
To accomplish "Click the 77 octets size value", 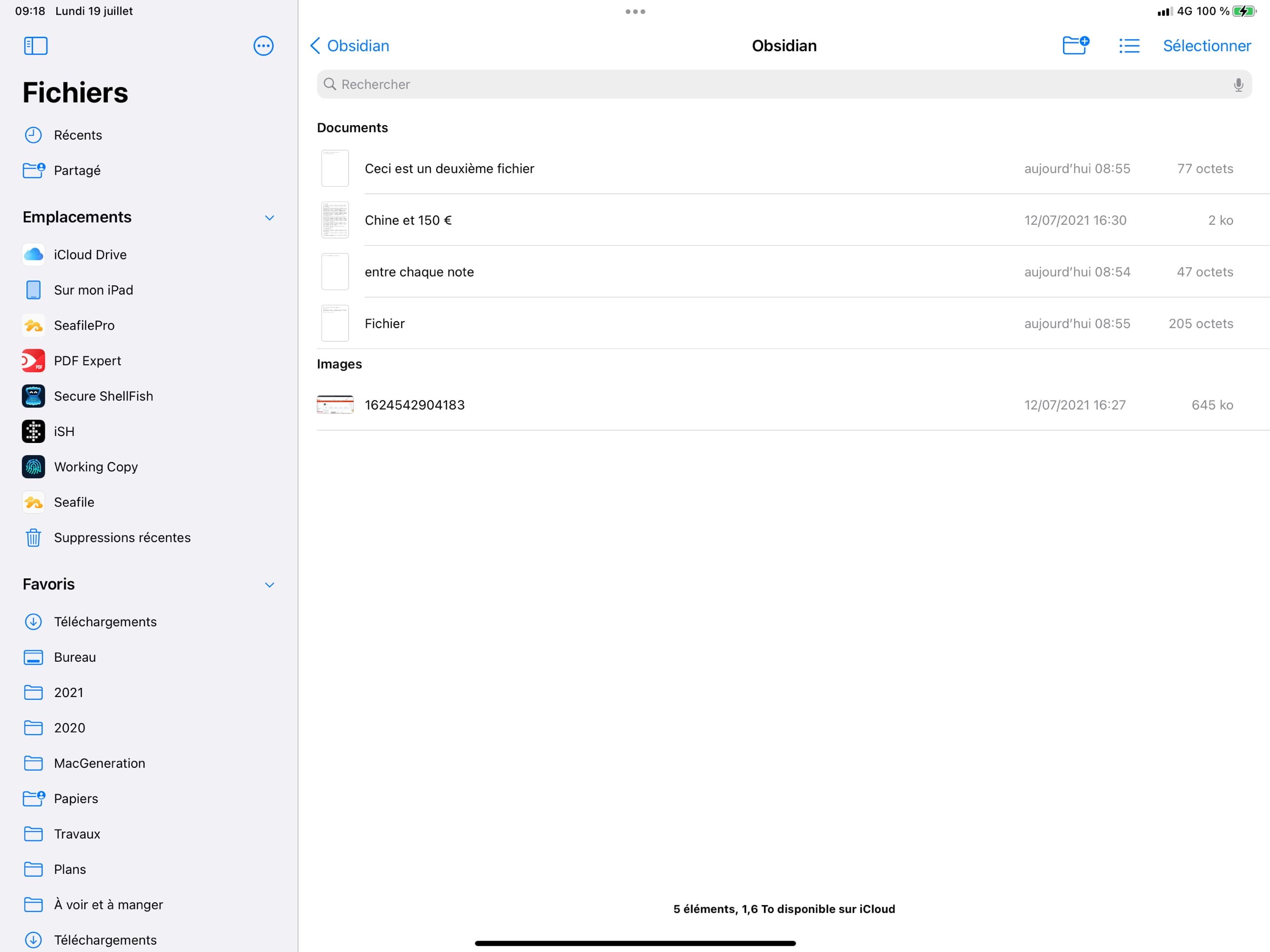I will (1205, 168).
